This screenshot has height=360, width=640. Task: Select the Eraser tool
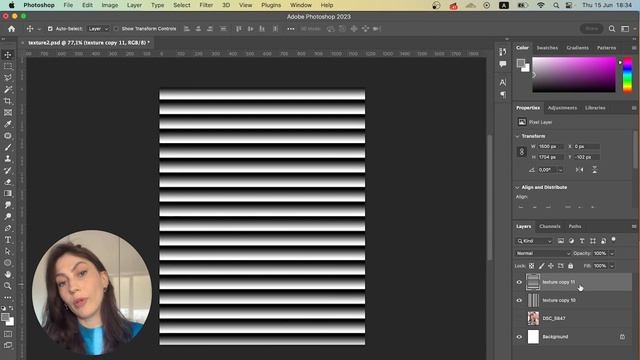coord(8,182)
